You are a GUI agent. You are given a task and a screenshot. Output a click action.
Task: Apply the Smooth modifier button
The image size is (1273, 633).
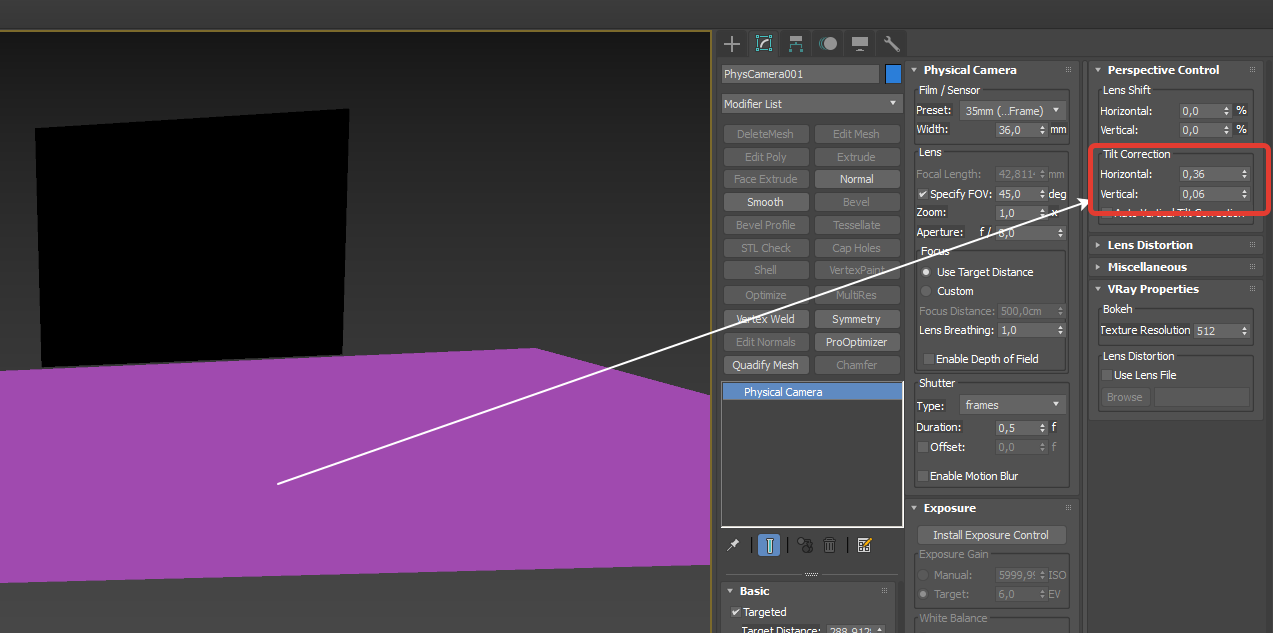(x=765, y=202)
